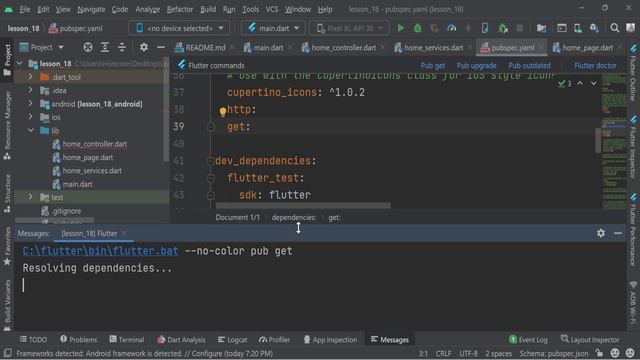Image resolution: width=640 pixels, height=360 pixels.
Task: Hide the Project panel minus icon
Action: click(x=161, y=47)
